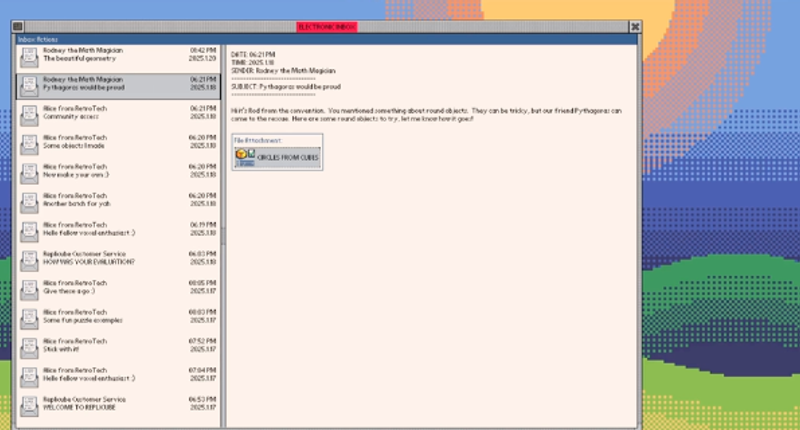Click envelope icon beside "The beautiful geometry"
The image size is (800, 430).
click(29, 57)
